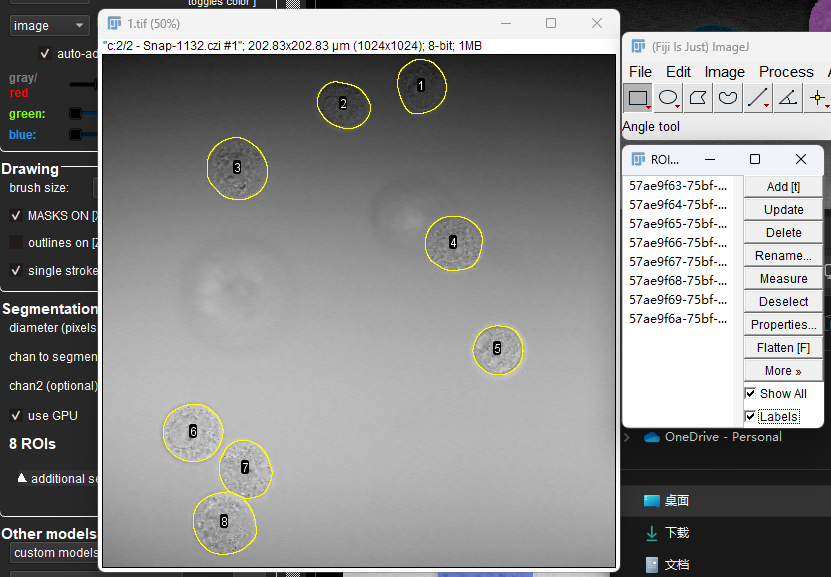This screenshot has width=831, height=577.
Task: Click cell ROI labeled 6 in image
Action: coord(193,433)
